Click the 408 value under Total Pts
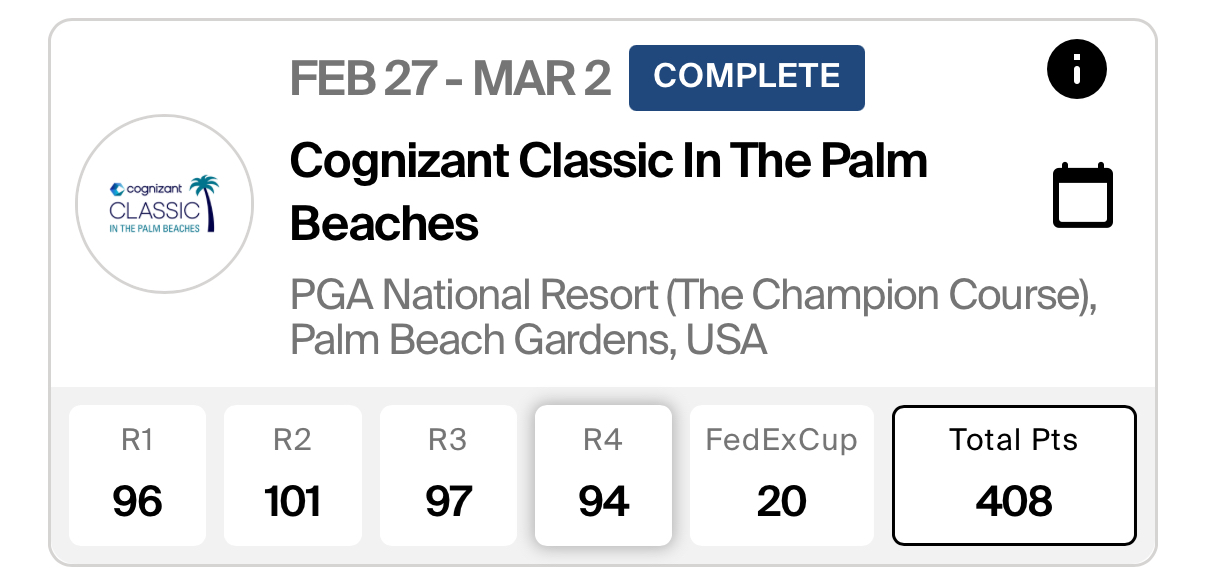 point(1014,500)
